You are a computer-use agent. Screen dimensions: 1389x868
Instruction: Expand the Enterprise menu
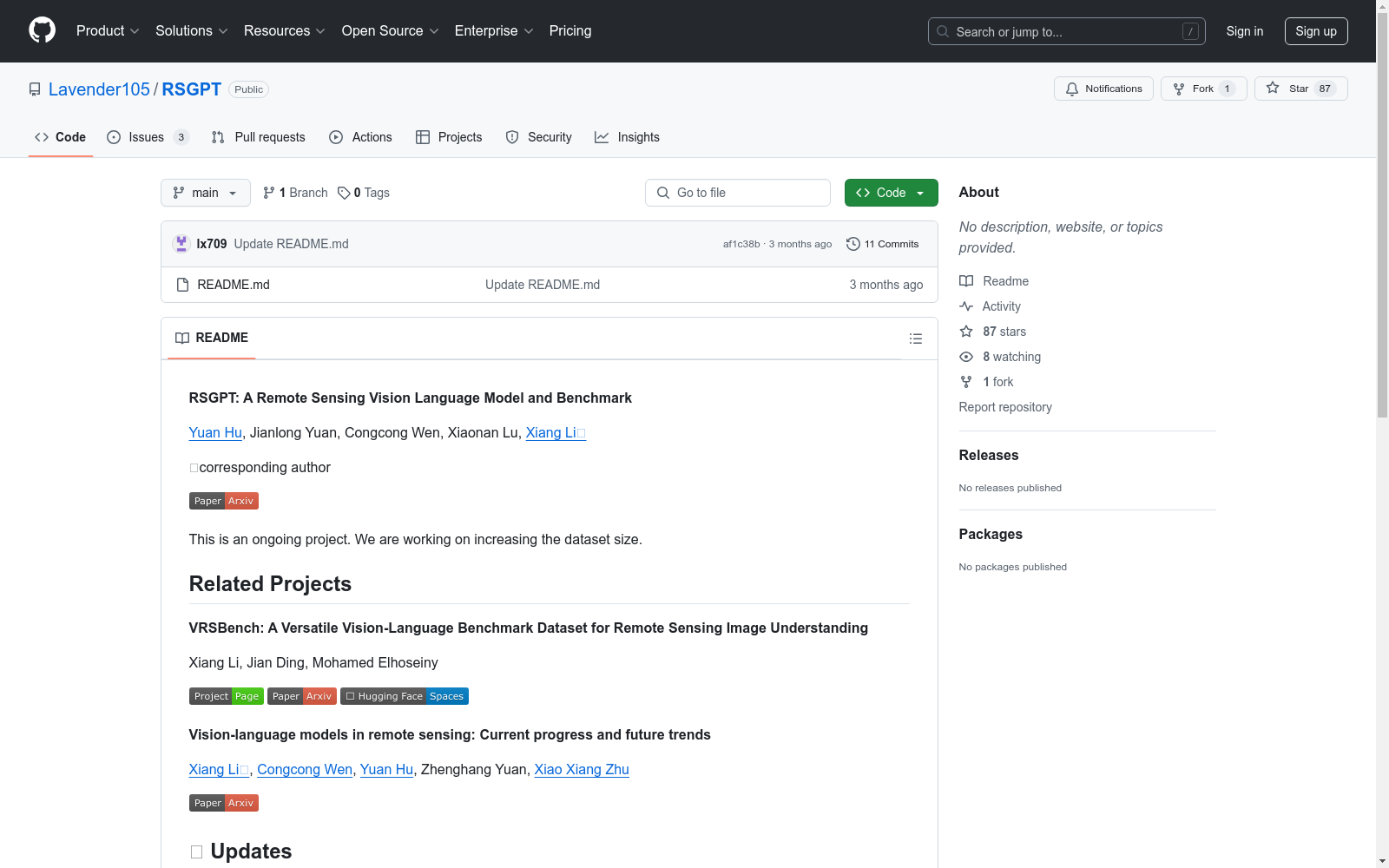494,31
